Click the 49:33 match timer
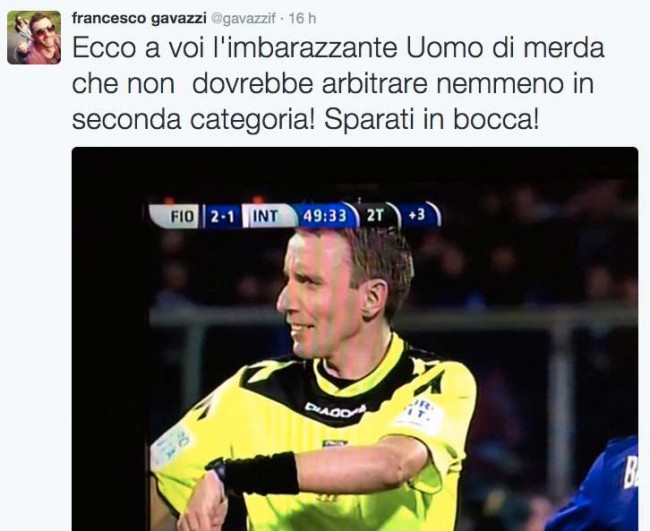The width and height of the screenshot is (650, 531). (x=325, y=216)
